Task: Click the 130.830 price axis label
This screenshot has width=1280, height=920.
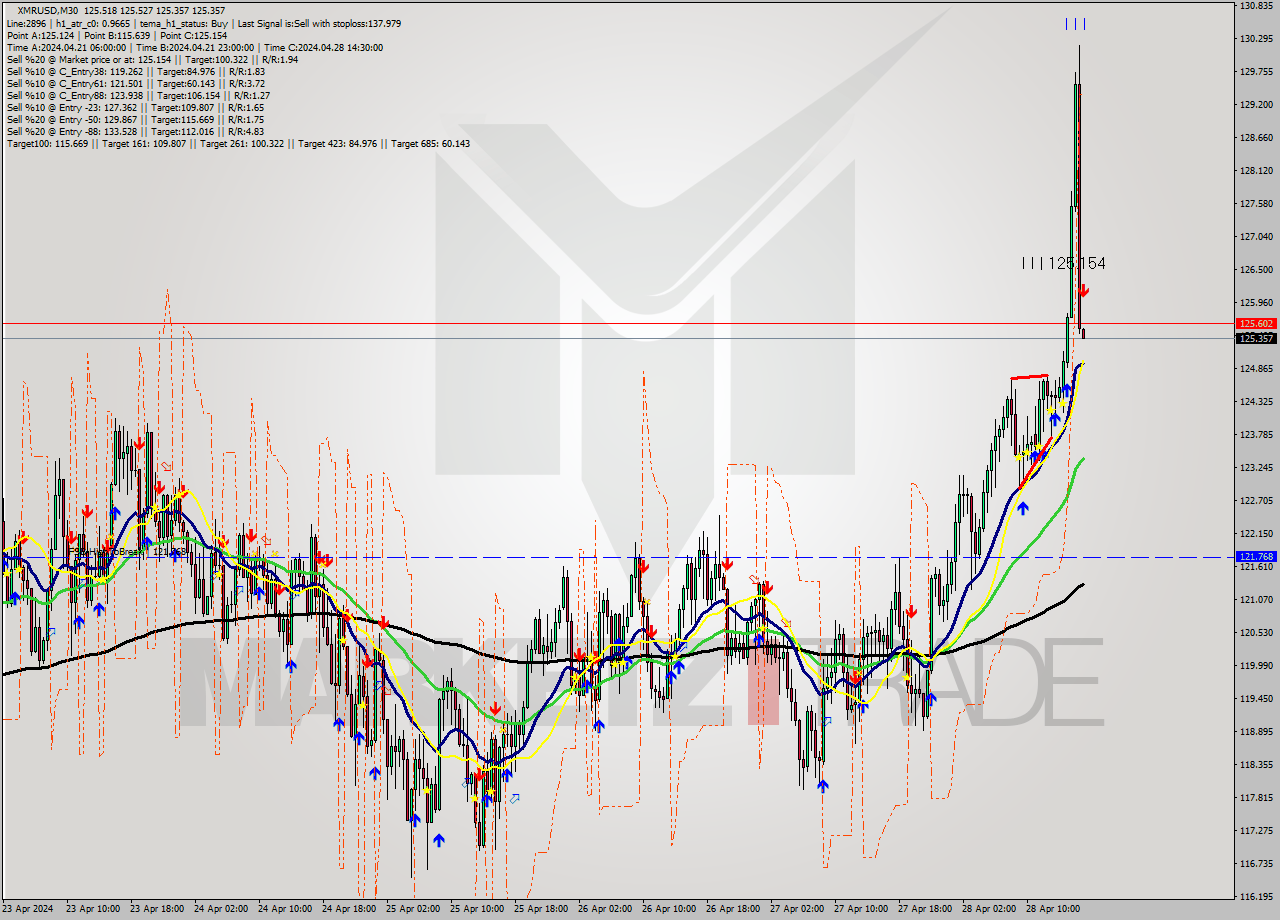Action: click(1256, 6)
